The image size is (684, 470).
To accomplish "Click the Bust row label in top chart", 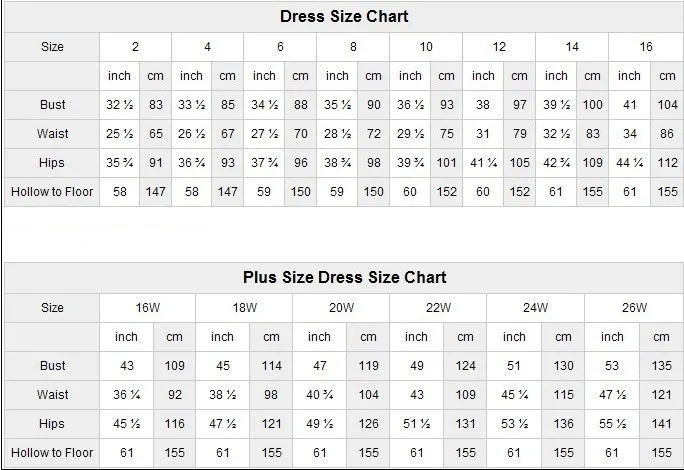I will tap(52, 105).
